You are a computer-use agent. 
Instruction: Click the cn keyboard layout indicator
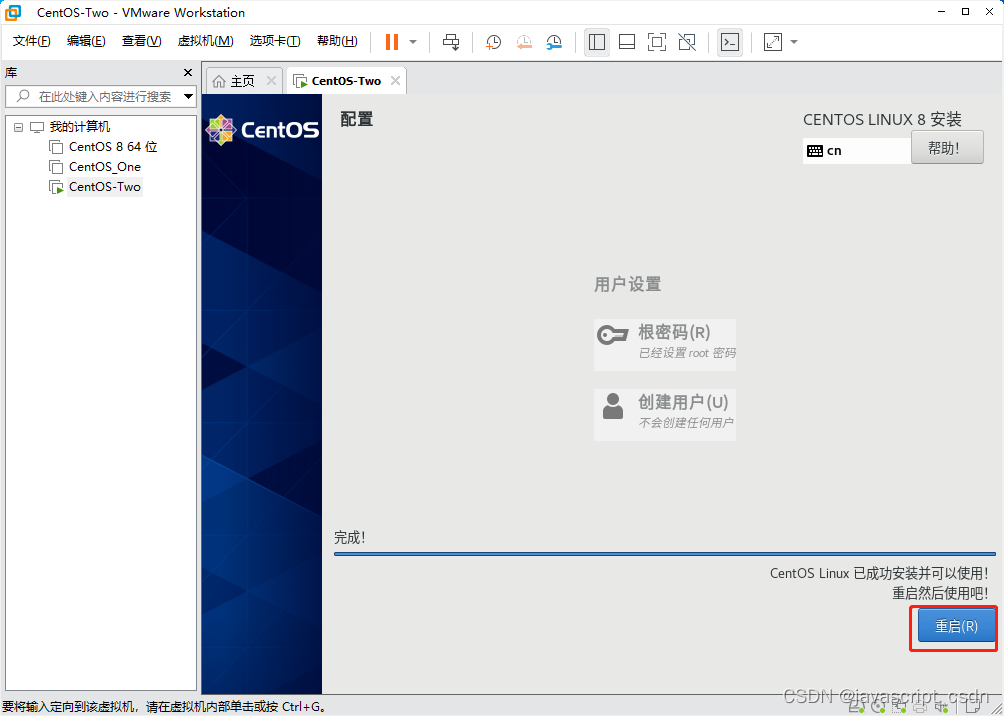pyautogui.click(x=857, y=151)
